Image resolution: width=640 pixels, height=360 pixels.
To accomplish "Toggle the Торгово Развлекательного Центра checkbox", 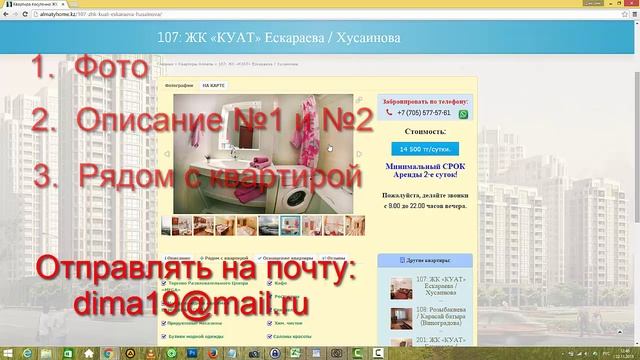I will tap(164, 283).
